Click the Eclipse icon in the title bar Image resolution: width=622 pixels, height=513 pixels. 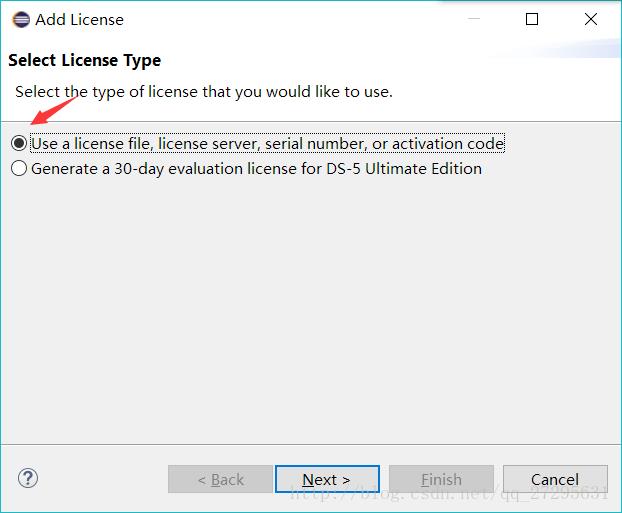click(20, 19)
